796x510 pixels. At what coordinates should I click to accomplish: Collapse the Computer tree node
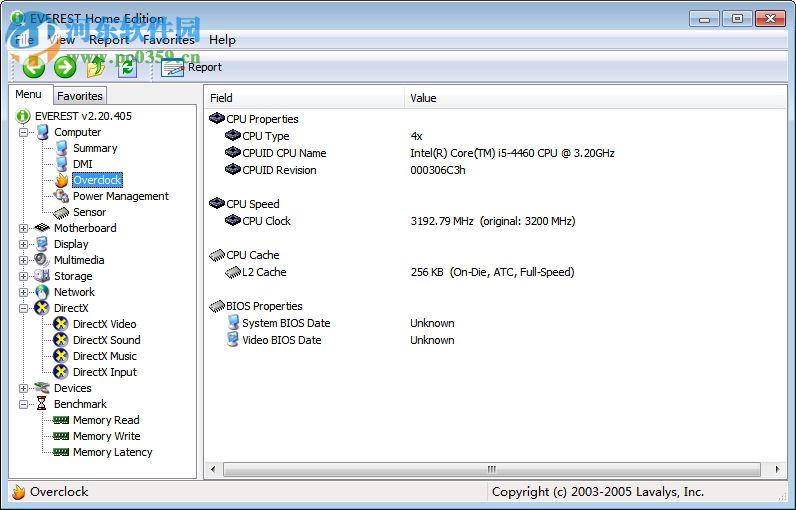23,132
